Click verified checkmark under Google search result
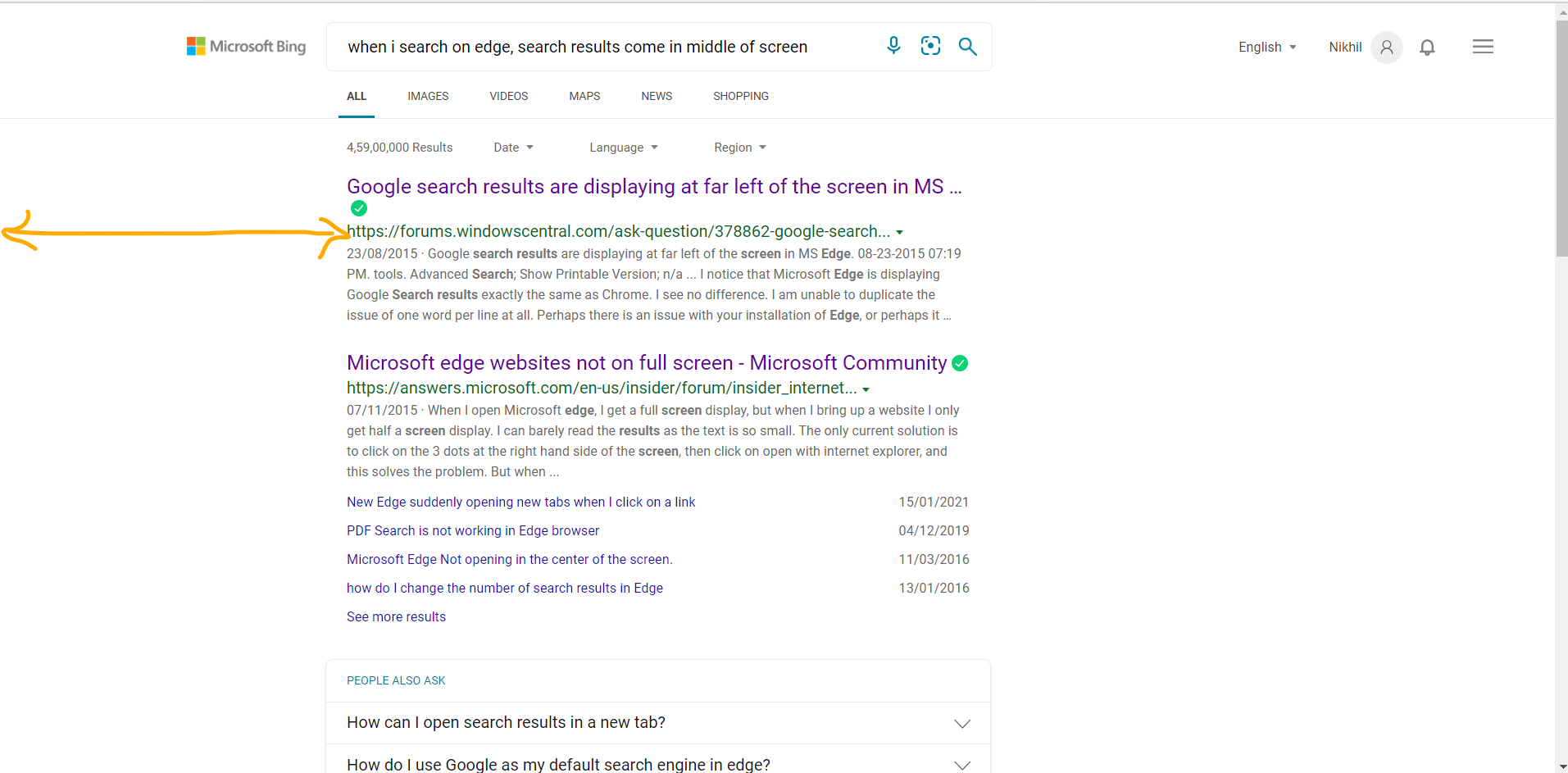This screenshot has height=773, width=1568. [359, 208]
